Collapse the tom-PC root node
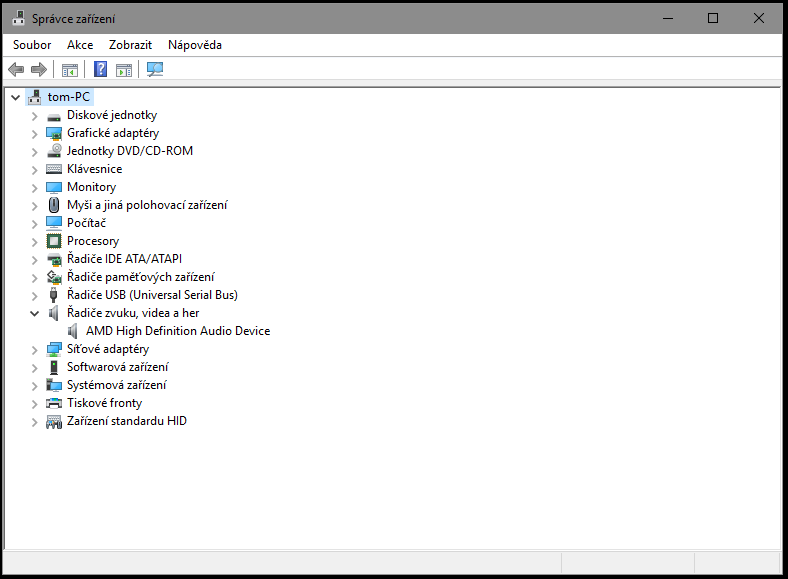The width and height of the screenshot is (788, 579). coord(16,98)
